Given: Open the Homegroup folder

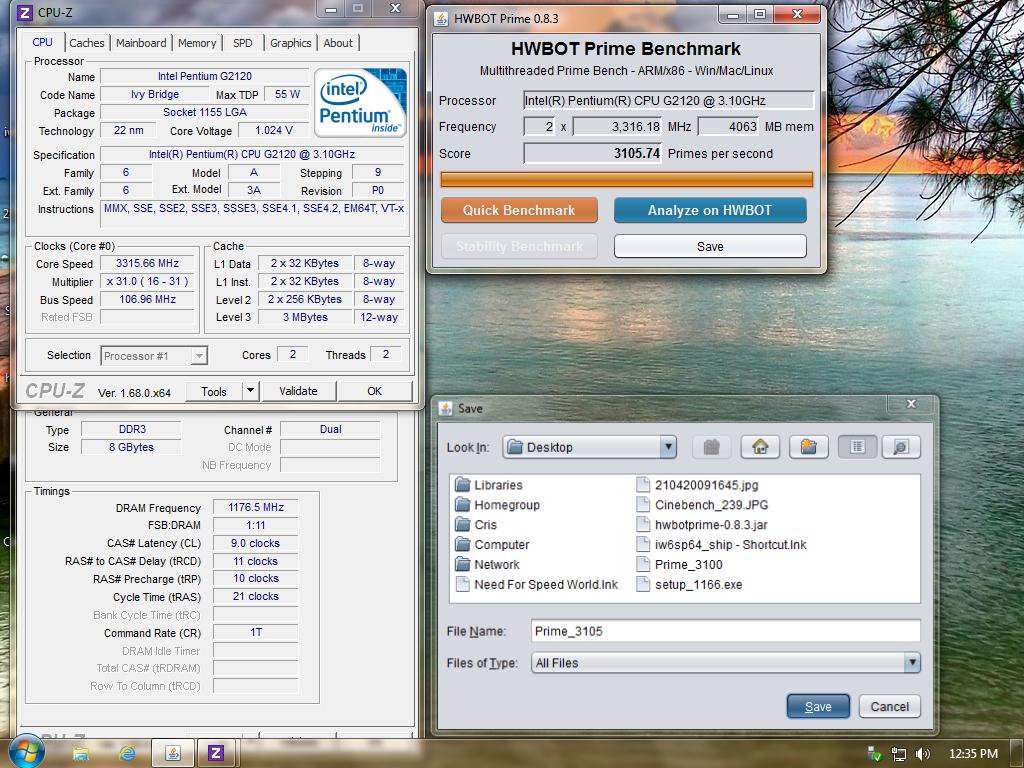Looking at the screenshot, I should click(x=498, y=505).
